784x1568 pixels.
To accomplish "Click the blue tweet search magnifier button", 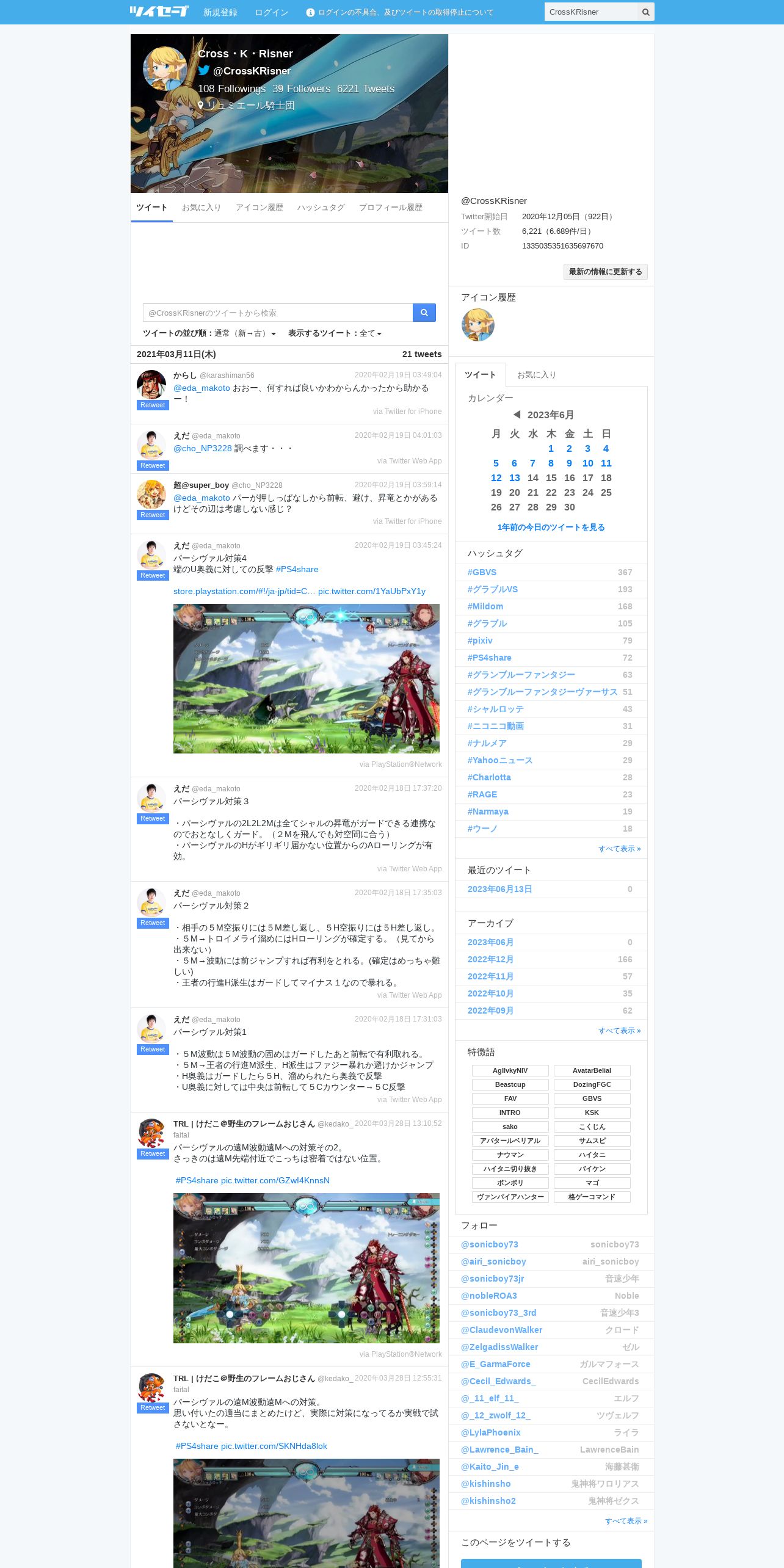I will (424, 313).
